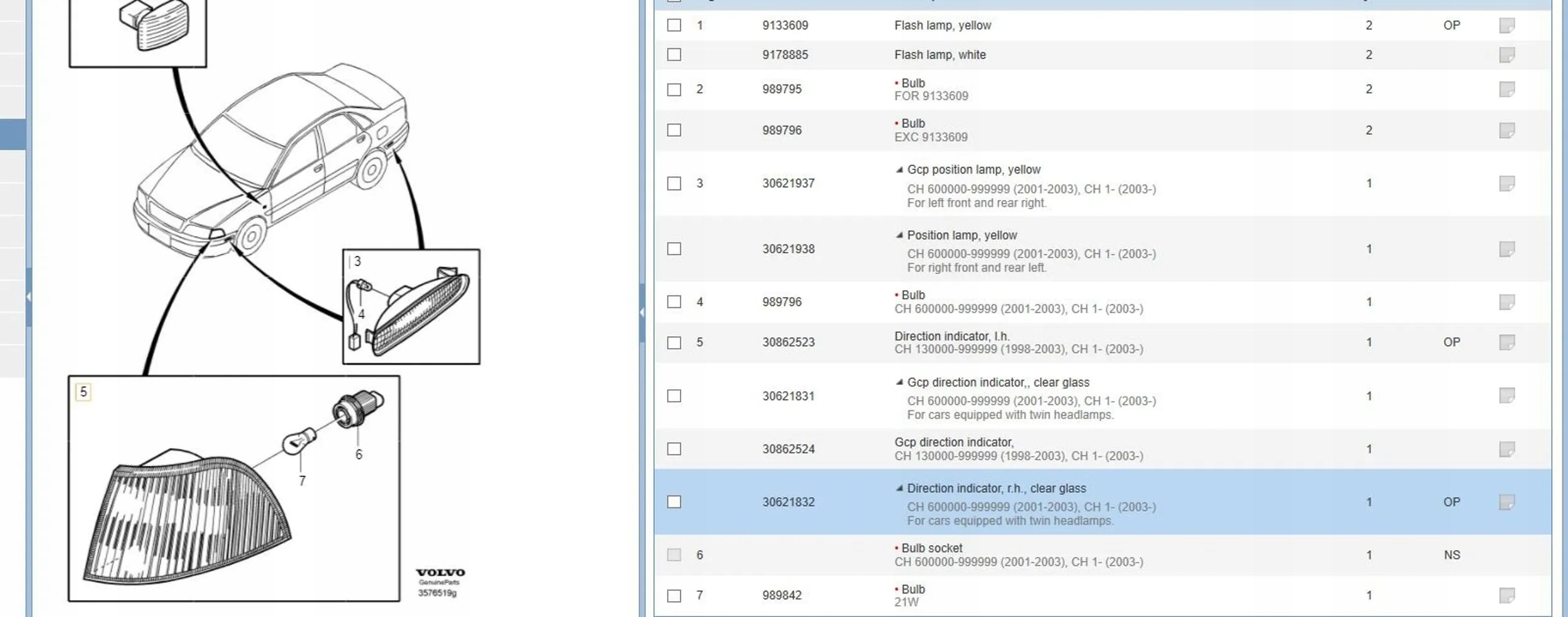Tick checkbox for Flash lamp, yellow
Screen dimensions: 1568x617
pos(674,25)
